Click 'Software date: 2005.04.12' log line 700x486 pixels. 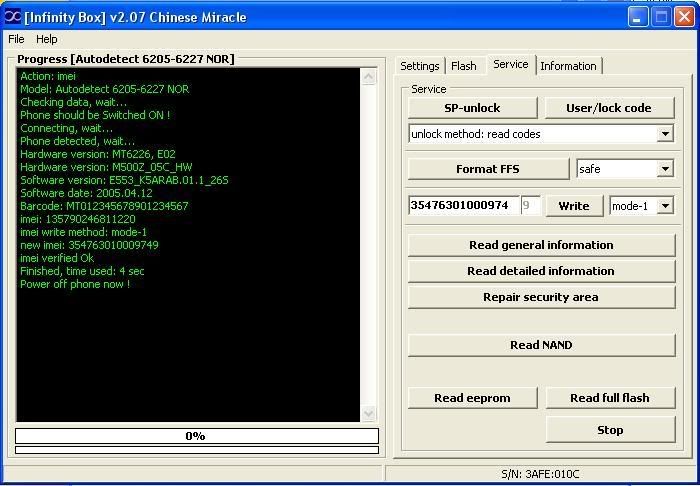click(x=86, y=193)
